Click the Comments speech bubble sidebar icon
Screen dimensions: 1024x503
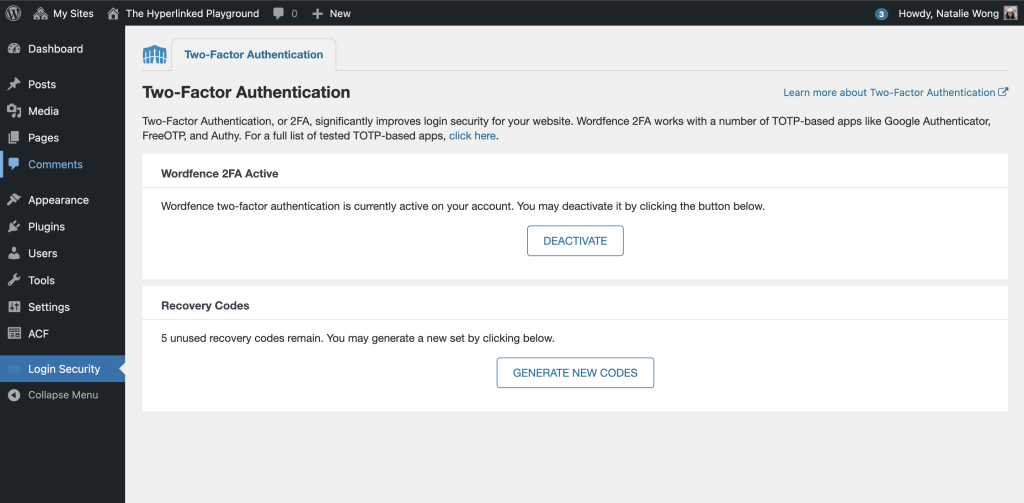coord(14,165)
